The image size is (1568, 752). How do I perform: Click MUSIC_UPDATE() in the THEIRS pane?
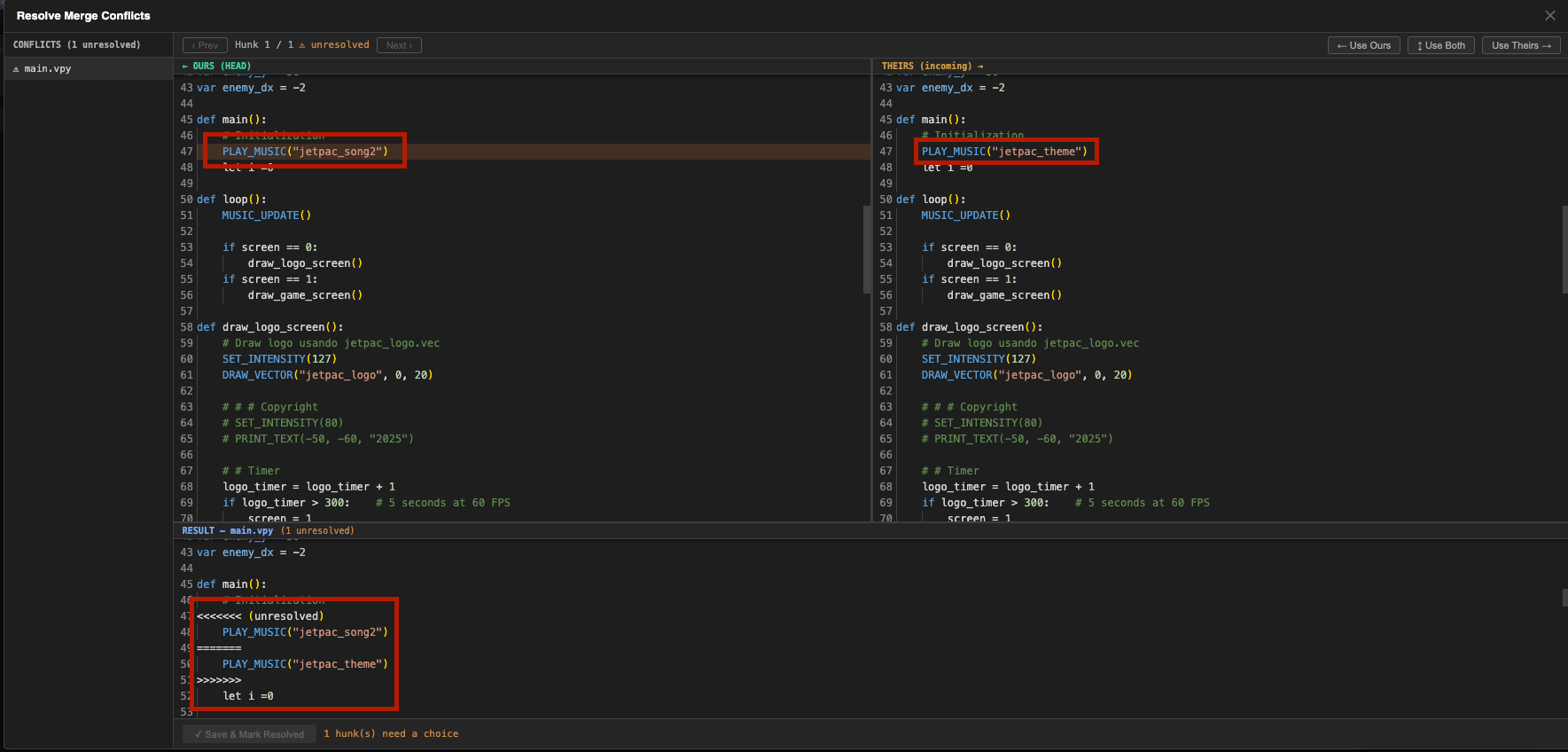tap(965, 215)
